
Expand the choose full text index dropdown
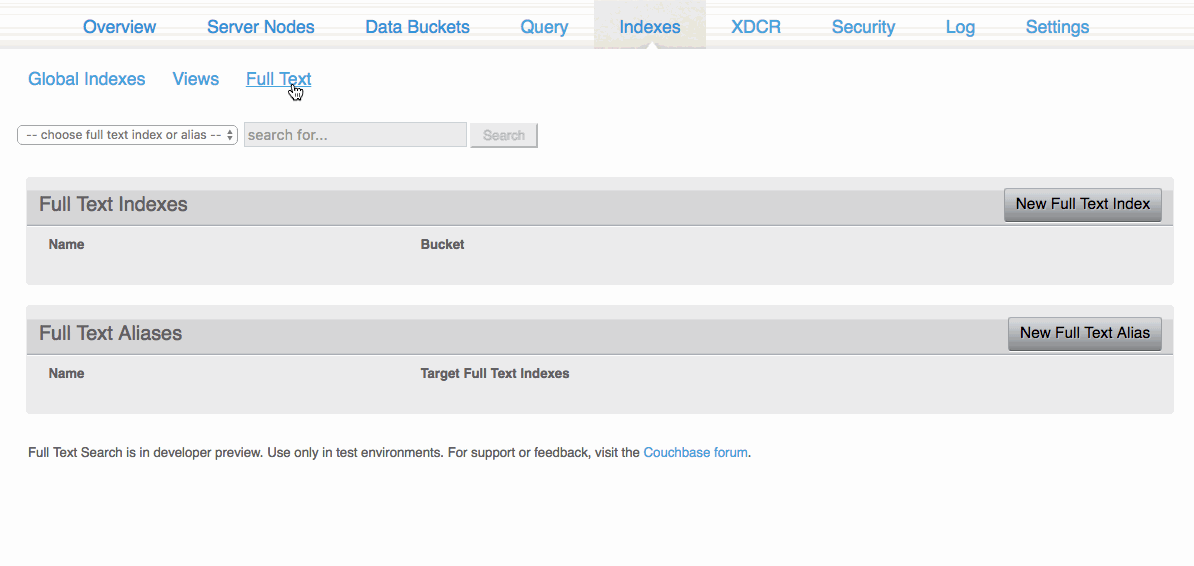coord(127,135)
